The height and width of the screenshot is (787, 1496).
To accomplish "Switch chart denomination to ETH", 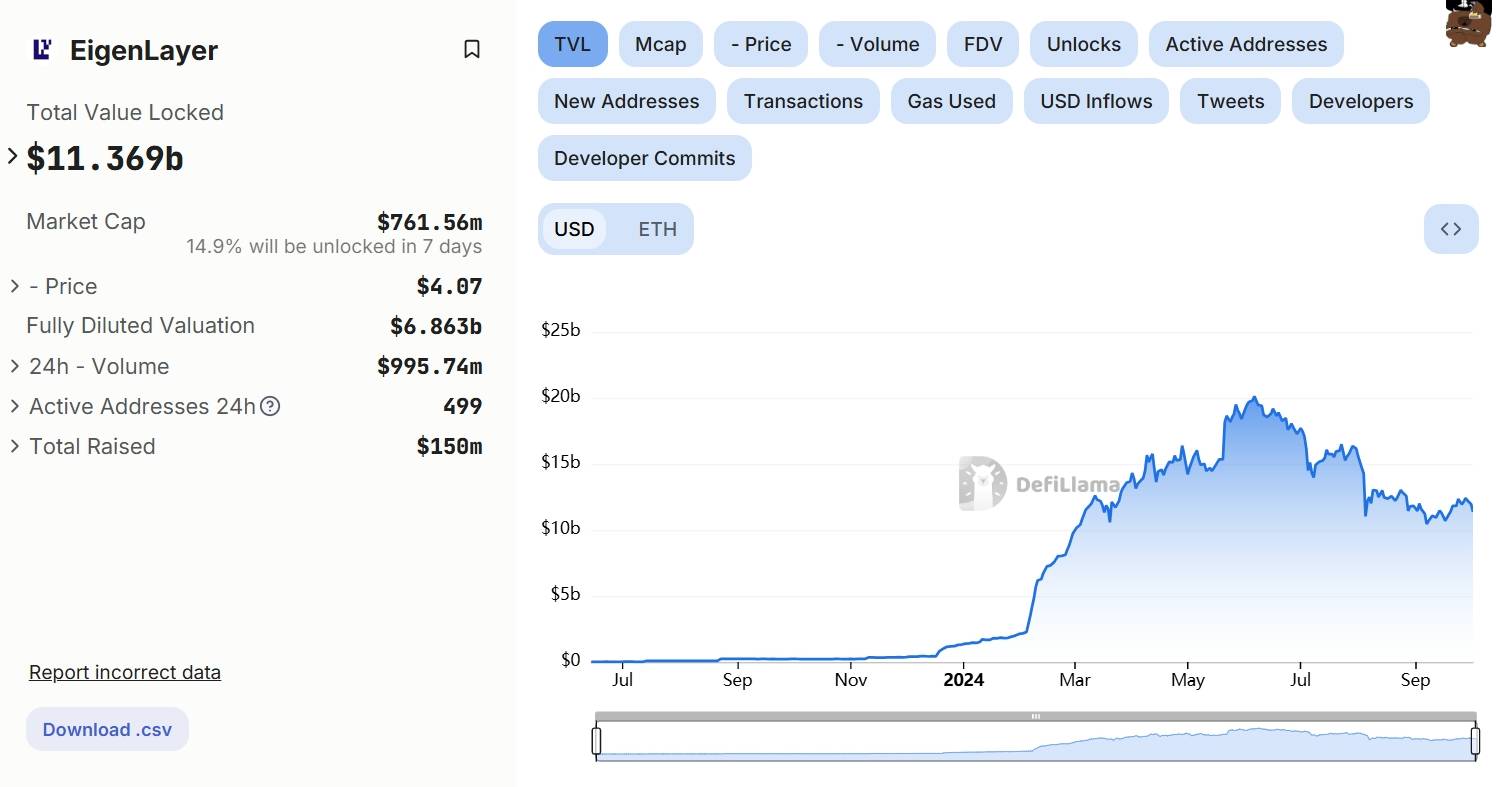I will (657, 229).
